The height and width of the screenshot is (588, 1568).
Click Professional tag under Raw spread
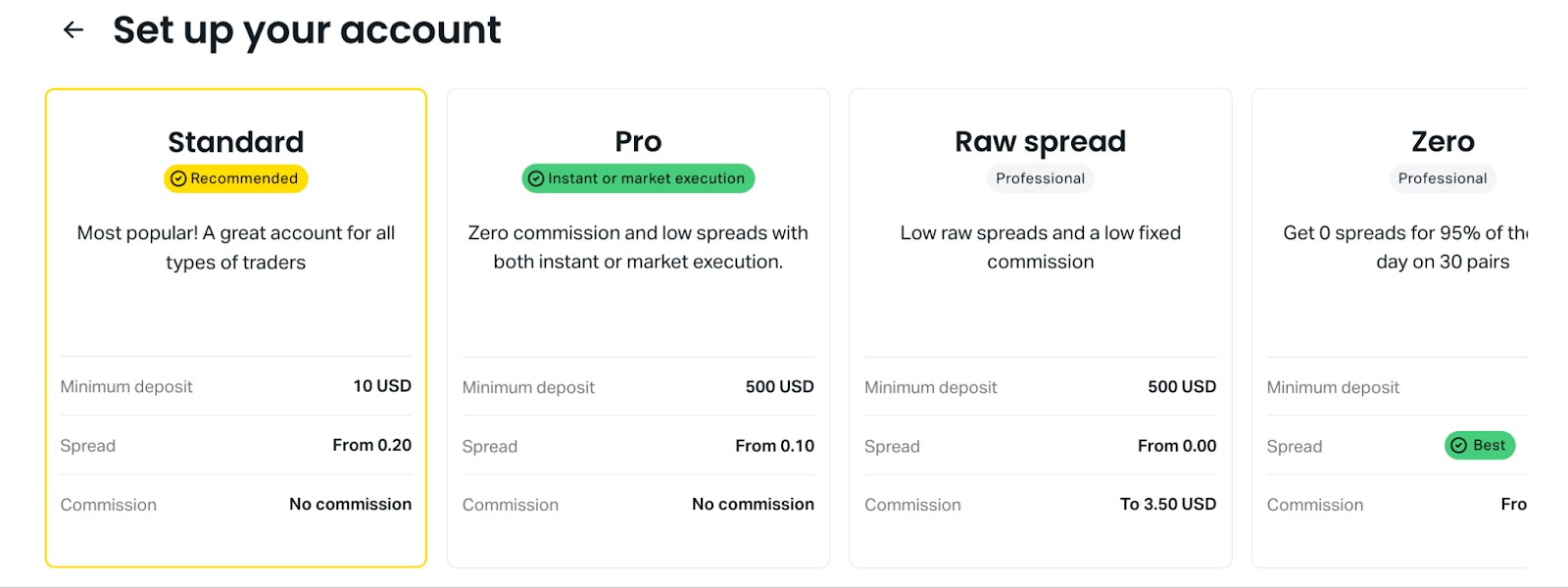1041,178
